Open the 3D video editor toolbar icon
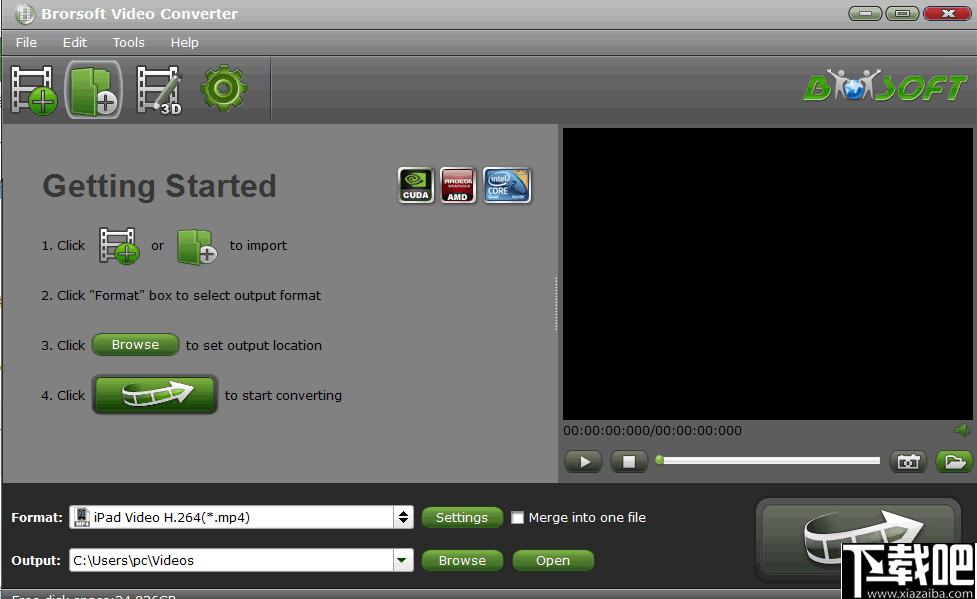 pyautogui.click(x=159, y=90)
